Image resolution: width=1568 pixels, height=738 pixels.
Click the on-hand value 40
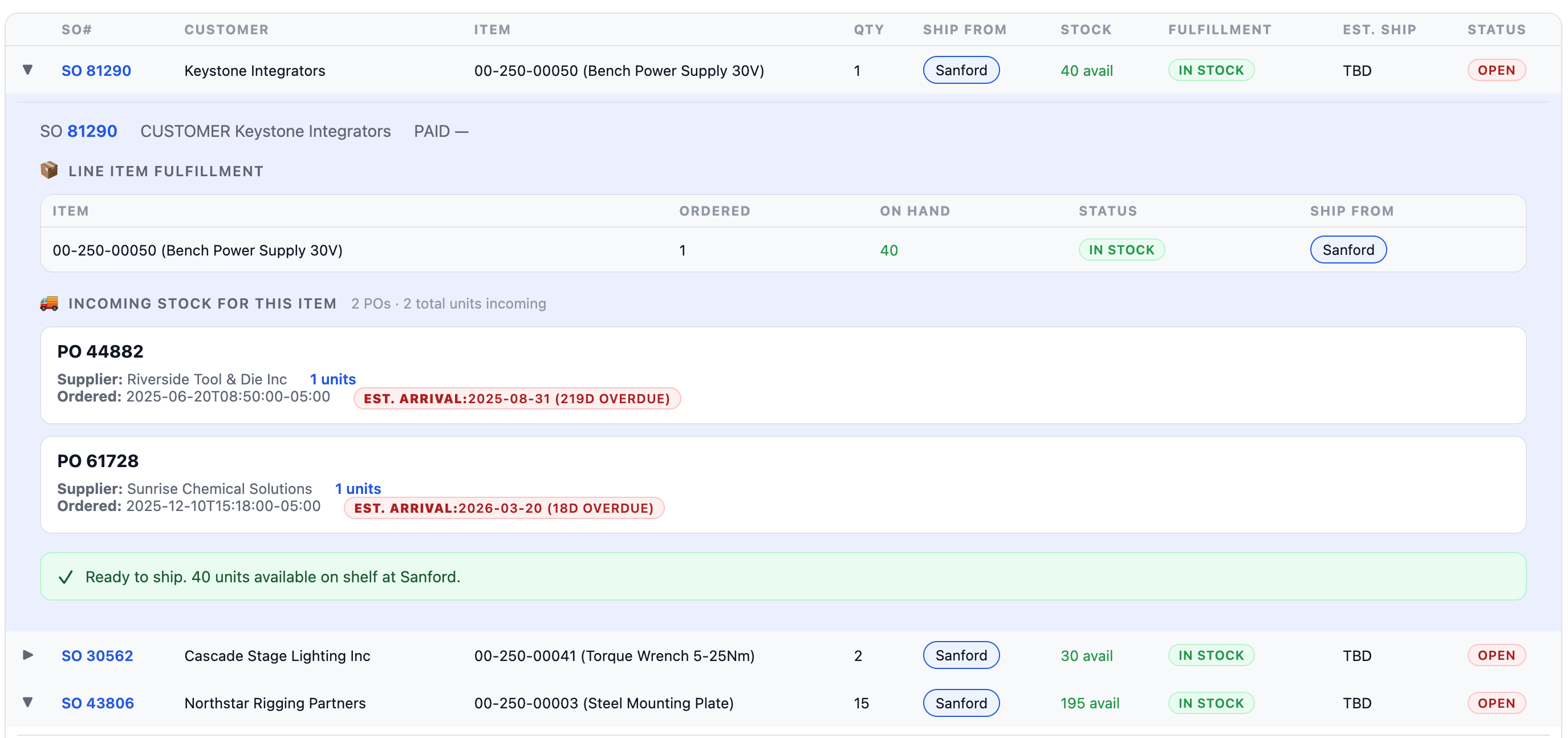889,250
